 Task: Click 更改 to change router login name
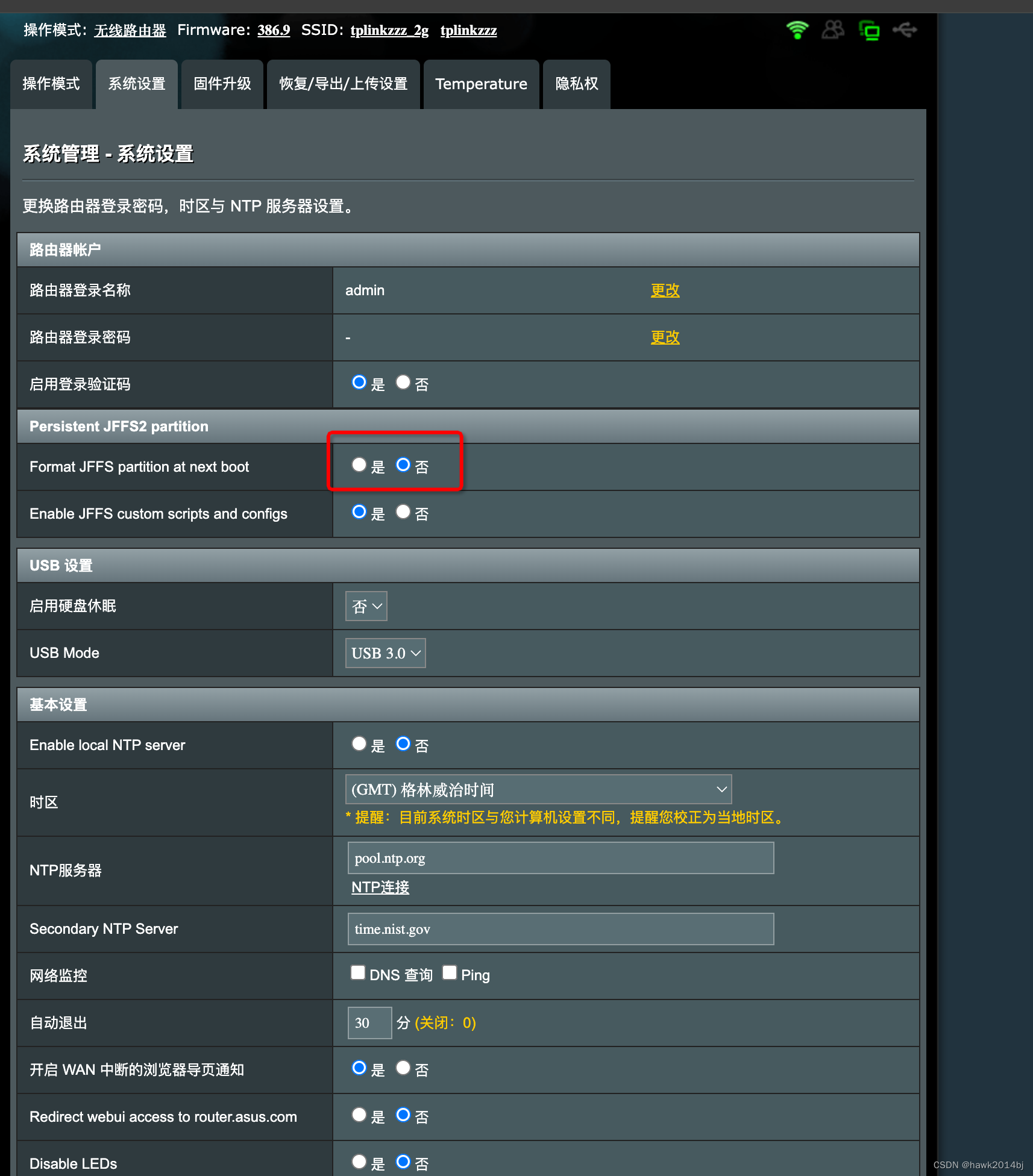pyautogui.click(x=664, y=290)
